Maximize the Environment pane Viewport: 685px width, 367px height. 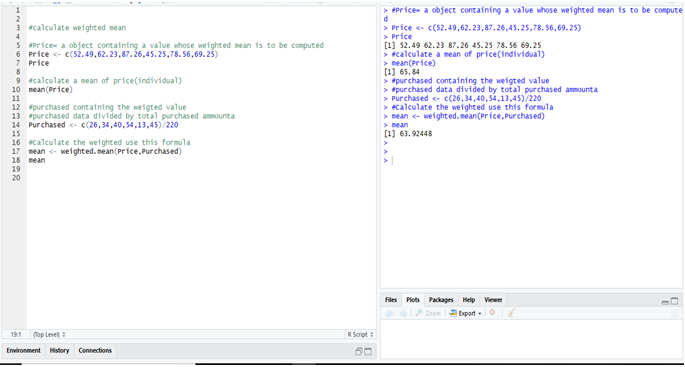368,351
